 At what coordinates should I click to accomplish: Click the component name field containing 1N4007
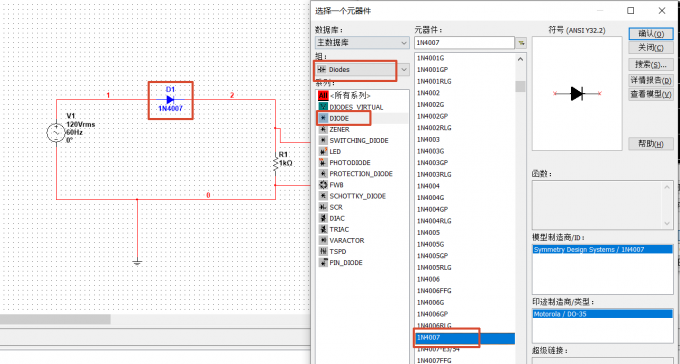pos(464,43)
